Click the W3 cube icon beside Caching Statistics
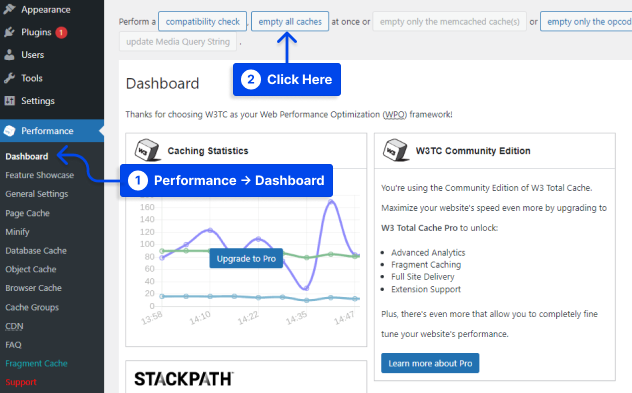632x393 pixels. coord(147,150)
